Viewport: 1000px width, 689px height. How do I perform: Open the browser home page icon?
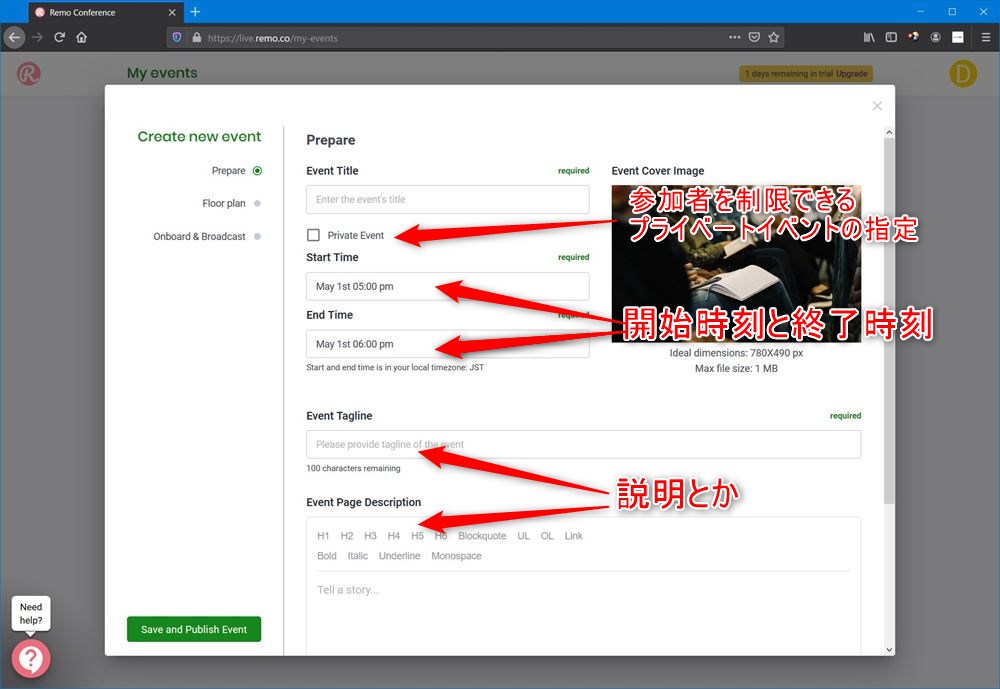pyautogui.click(x=82, y=38)
